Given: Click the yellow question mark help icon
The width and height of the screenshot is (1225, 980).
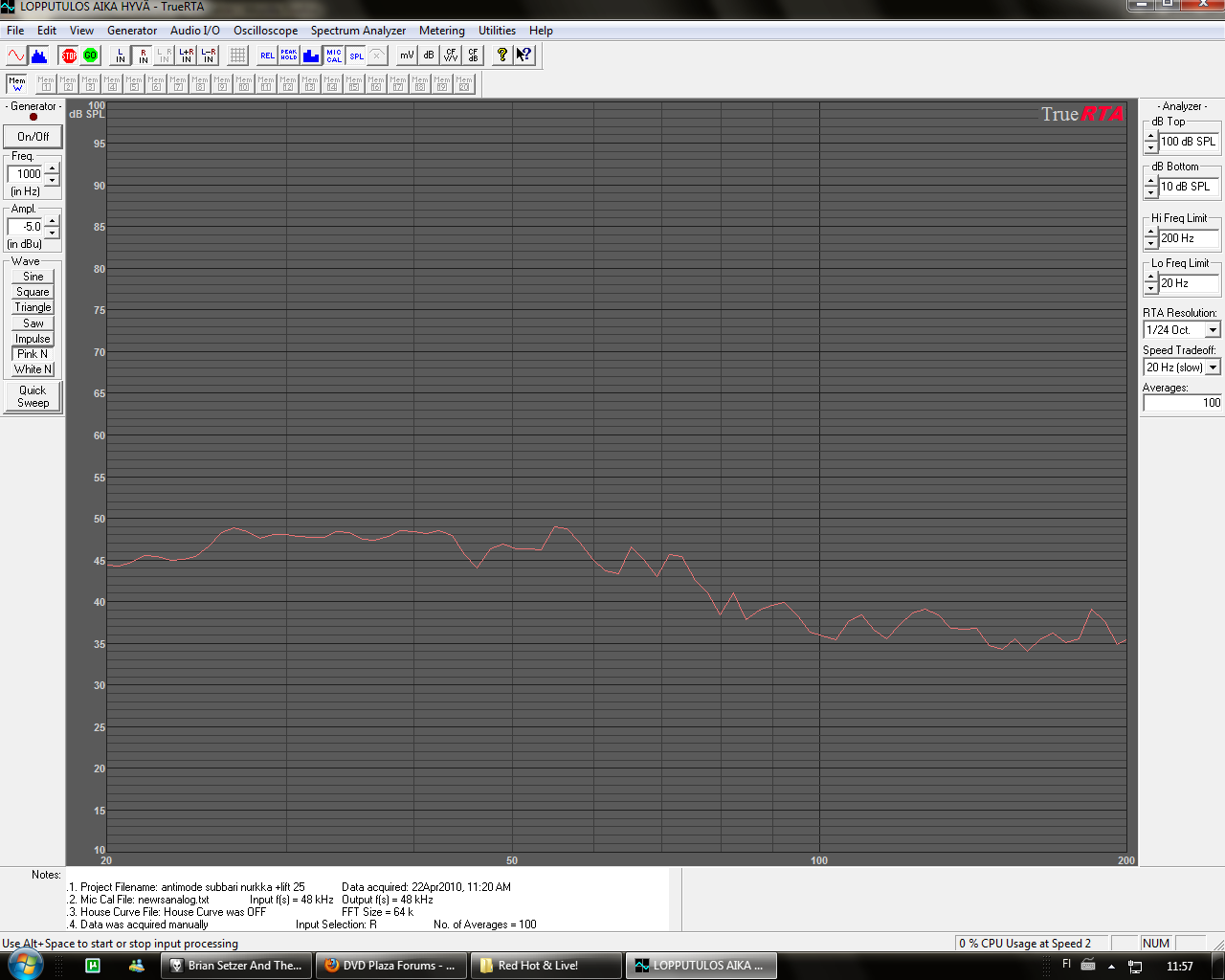Looking at the screenshot, I should tap(501, 56).
